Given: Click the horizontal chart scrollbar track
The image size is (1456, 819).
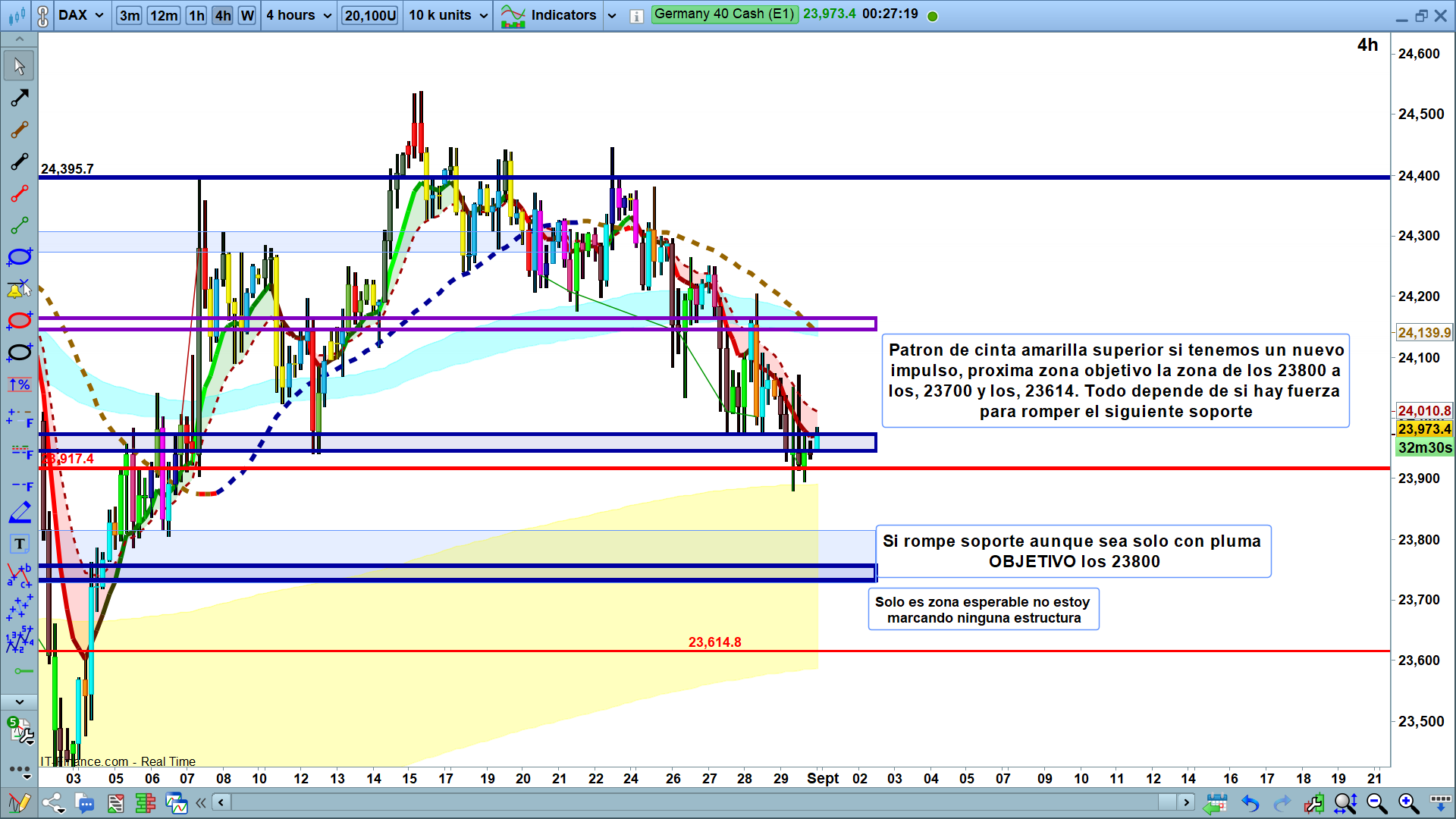Looking at the screenshot, I should pyautogui.click(x=682, y=802).
